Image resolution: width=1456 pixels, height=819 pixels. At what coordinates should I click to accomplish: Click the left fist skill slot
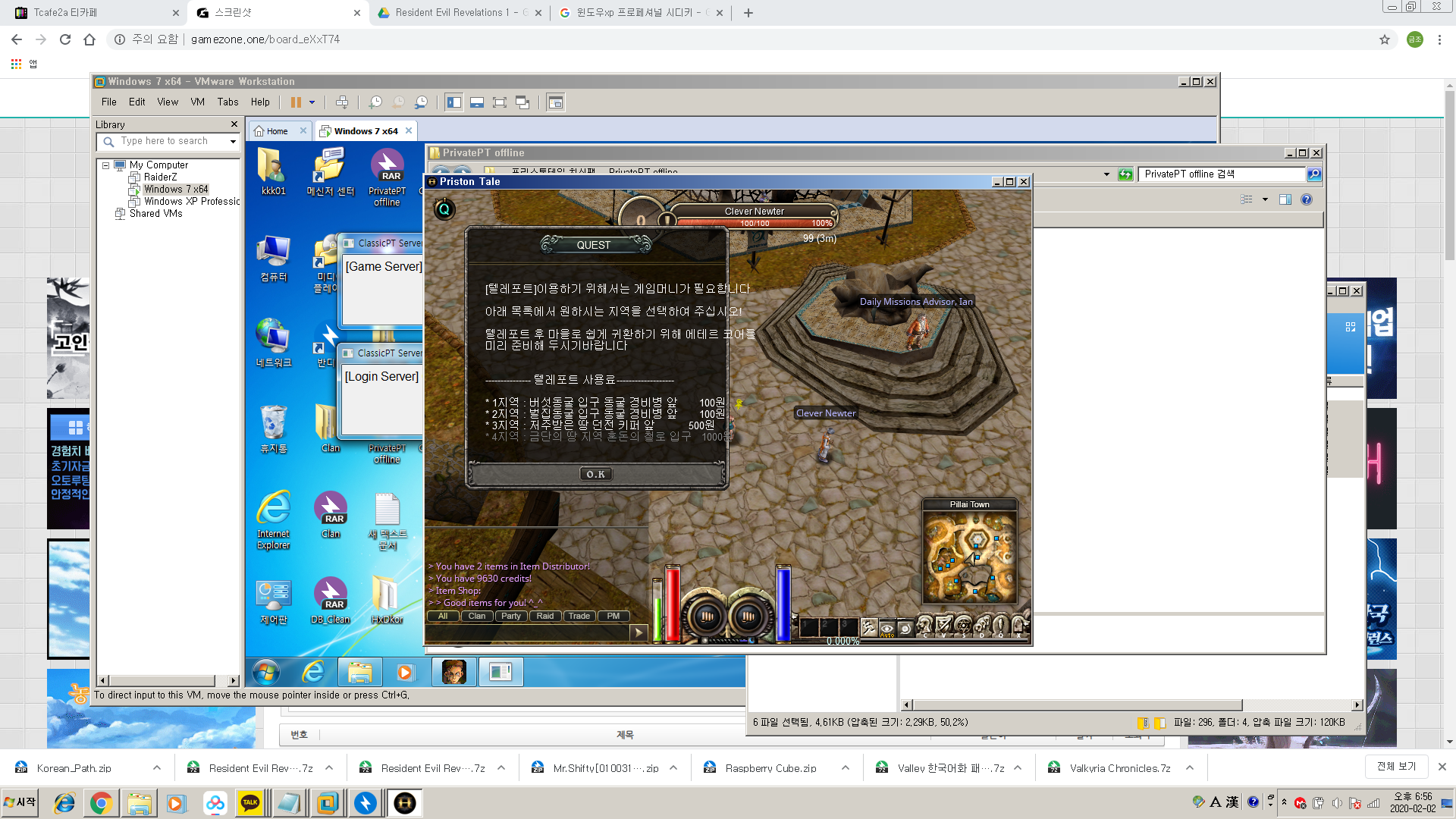[707, 617]
